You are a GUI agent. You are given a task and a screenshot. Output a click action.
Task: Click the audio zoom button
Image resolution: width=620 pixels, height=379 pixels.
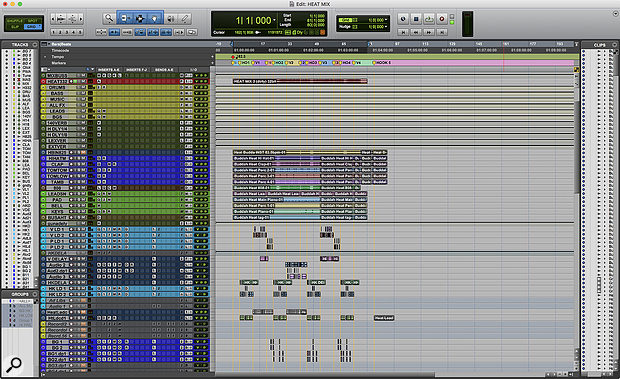click(x=61, y=19)
